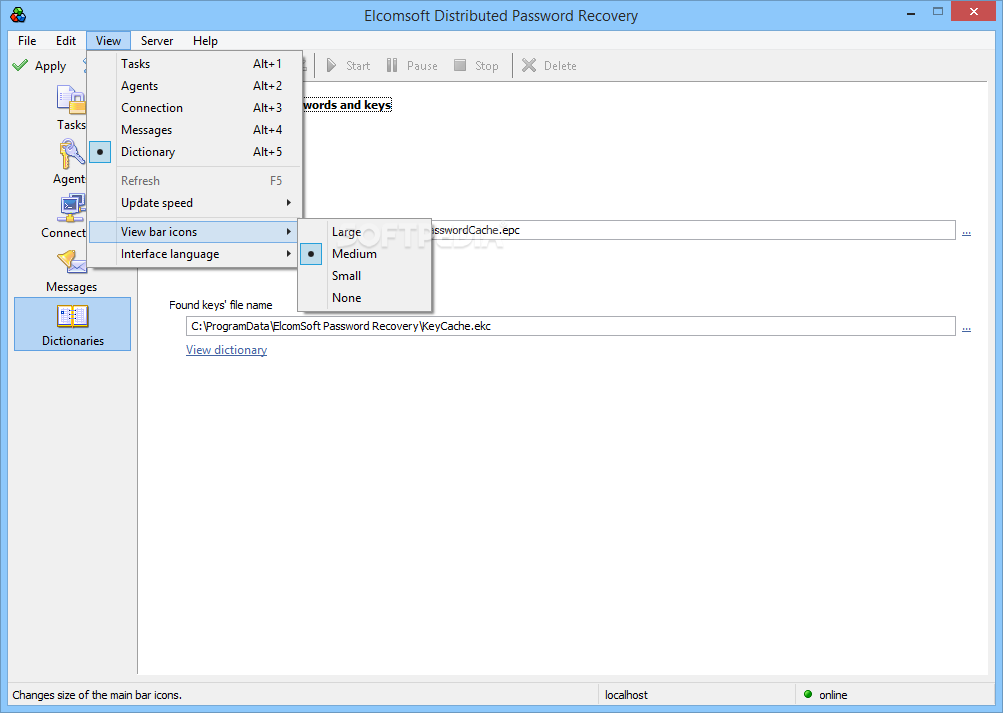The height and width of the screenshot is (713, 1003).
Task: Browse for found keys file with ellipsis button
Action: click(x=966, y=327)
